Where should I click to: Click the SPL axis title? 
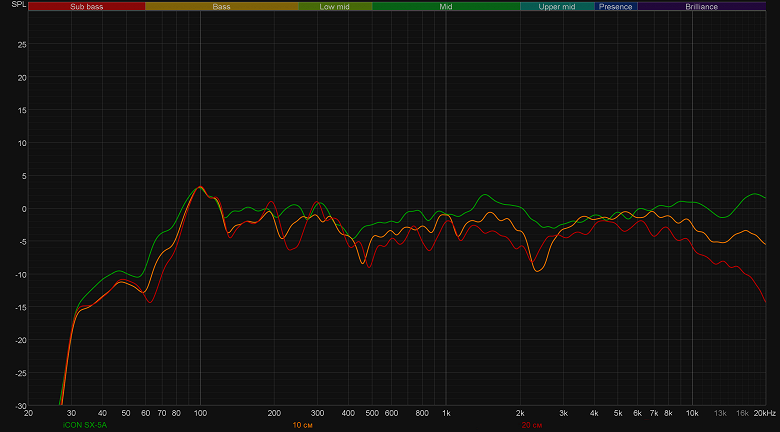point(18,4)
